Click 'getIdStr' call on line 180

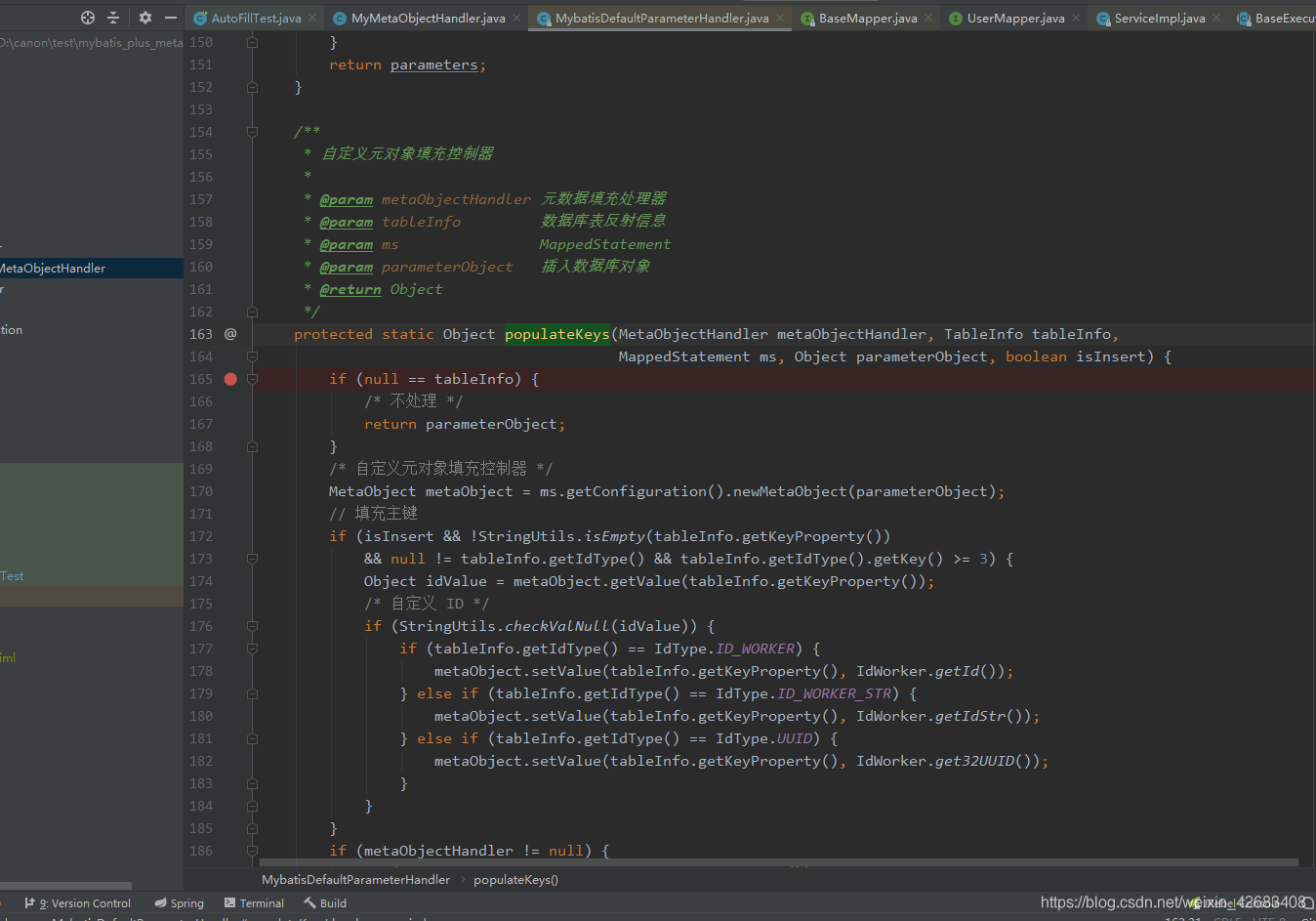[x=970, y=716]
